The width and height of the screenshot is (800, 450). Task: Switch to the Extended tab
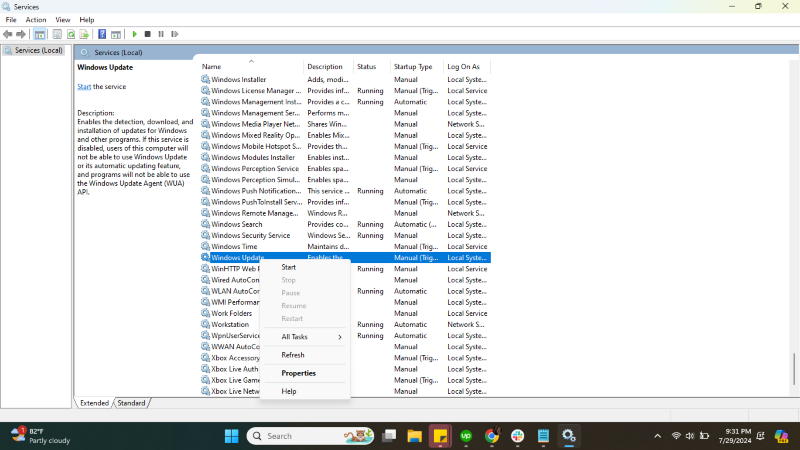94,403
